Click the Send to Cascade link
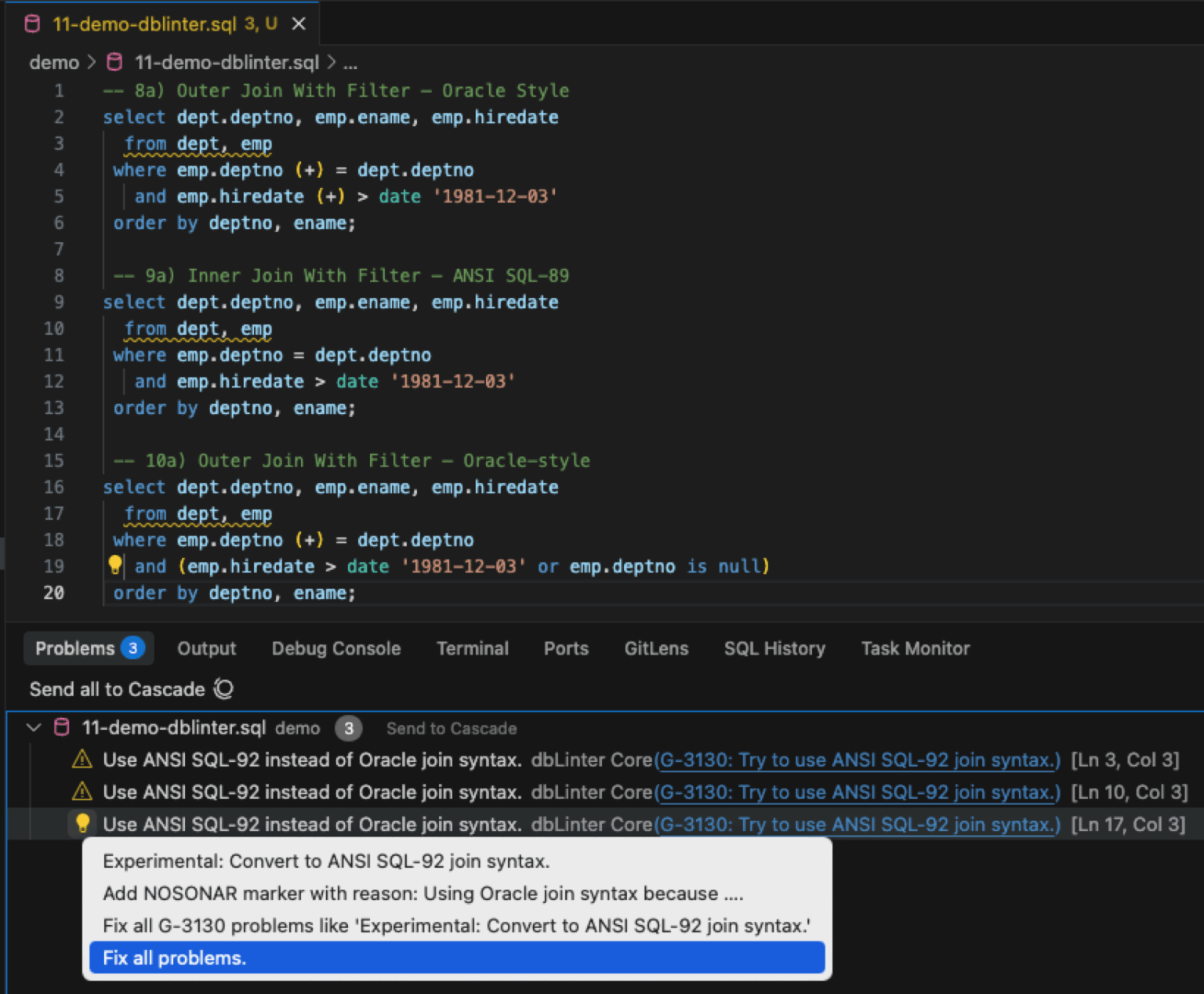 pyautogui.click(x=451, y=728)
